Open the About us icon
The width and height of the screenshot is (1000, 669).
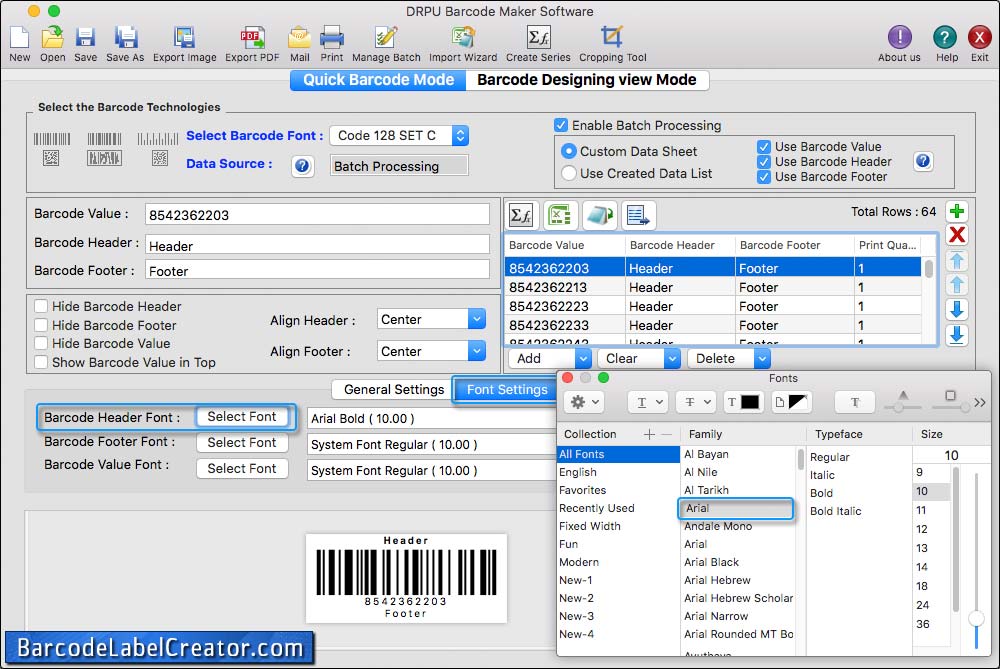tap(899, 37)
